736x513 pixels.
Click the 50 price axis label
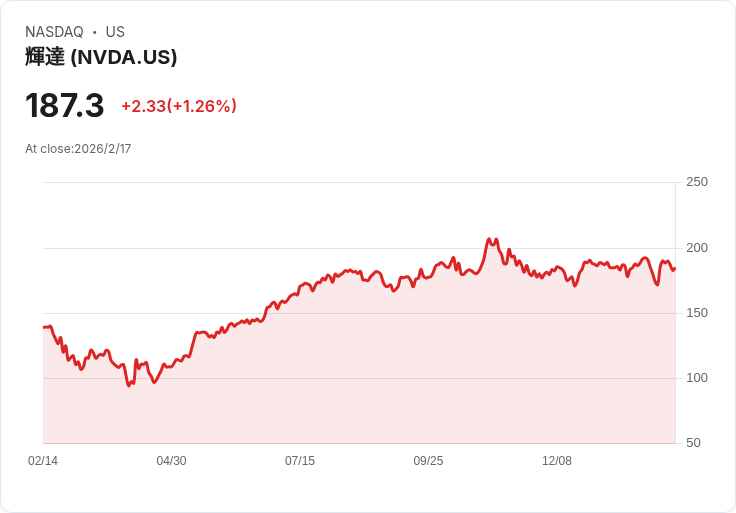(693, 443)
